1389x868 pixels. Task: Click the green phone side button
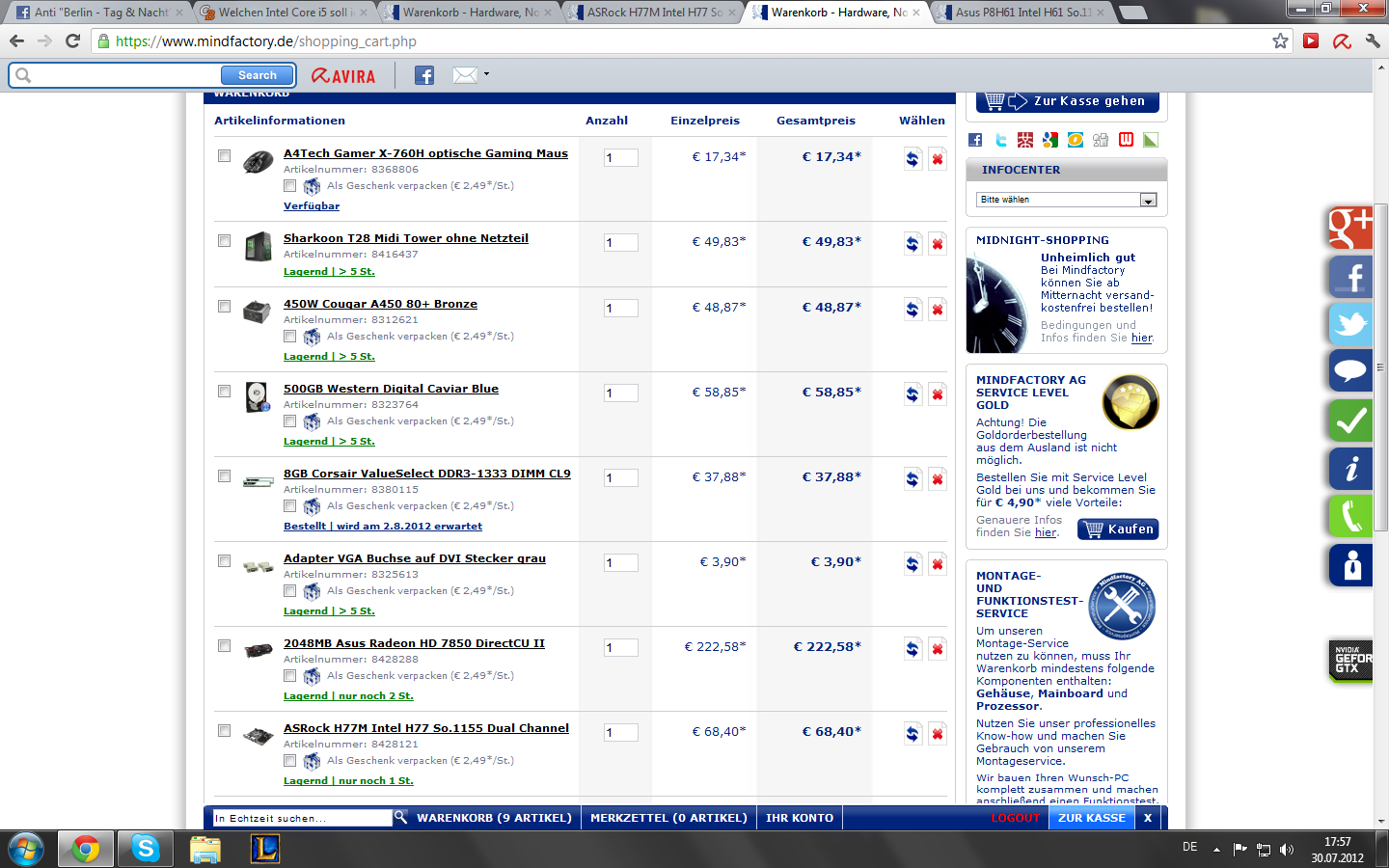click(x=1350, y=517)
